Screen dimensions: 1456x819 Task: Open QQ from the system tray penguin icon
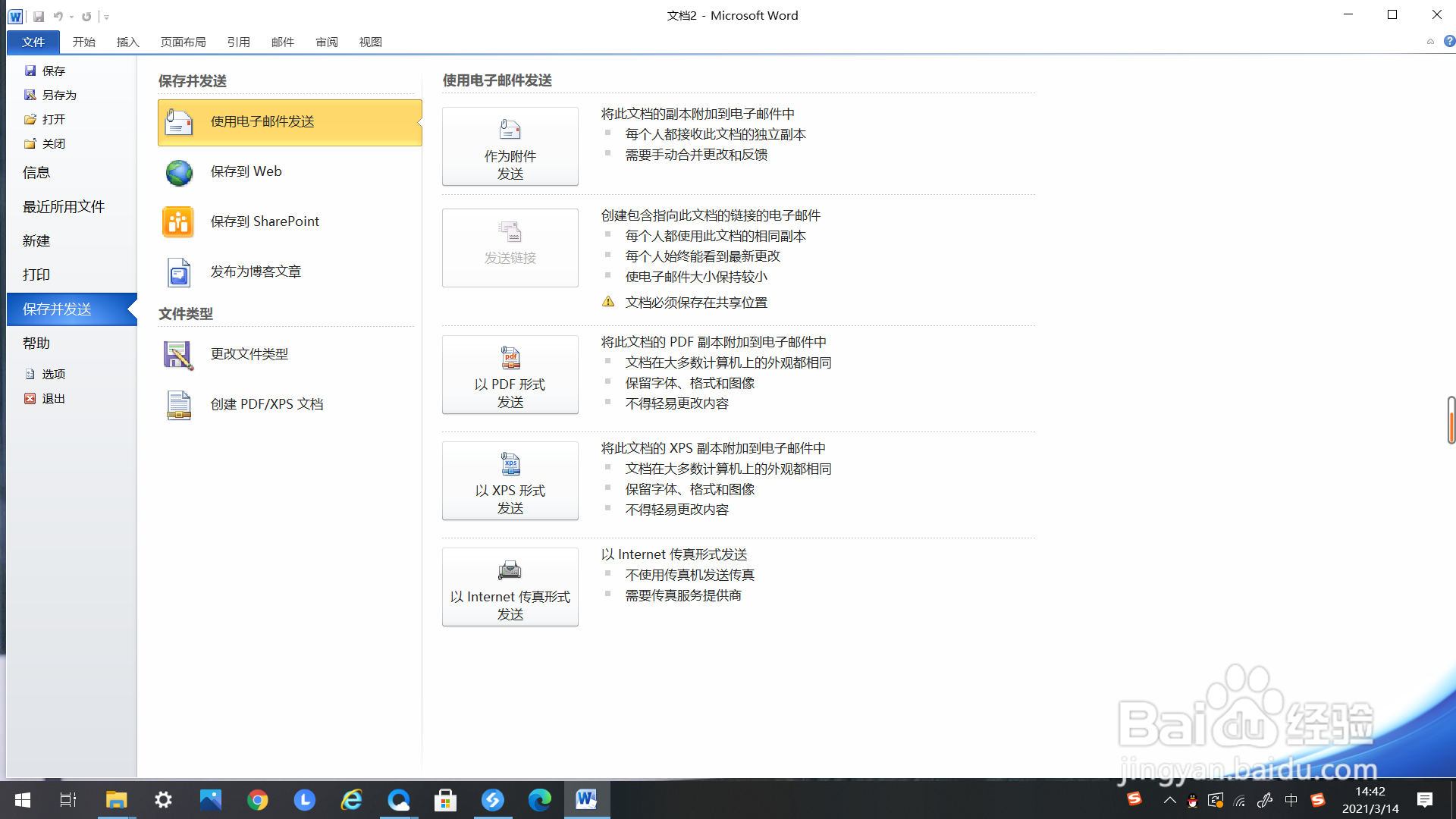pyautogui.click(x=1193, y=800)
